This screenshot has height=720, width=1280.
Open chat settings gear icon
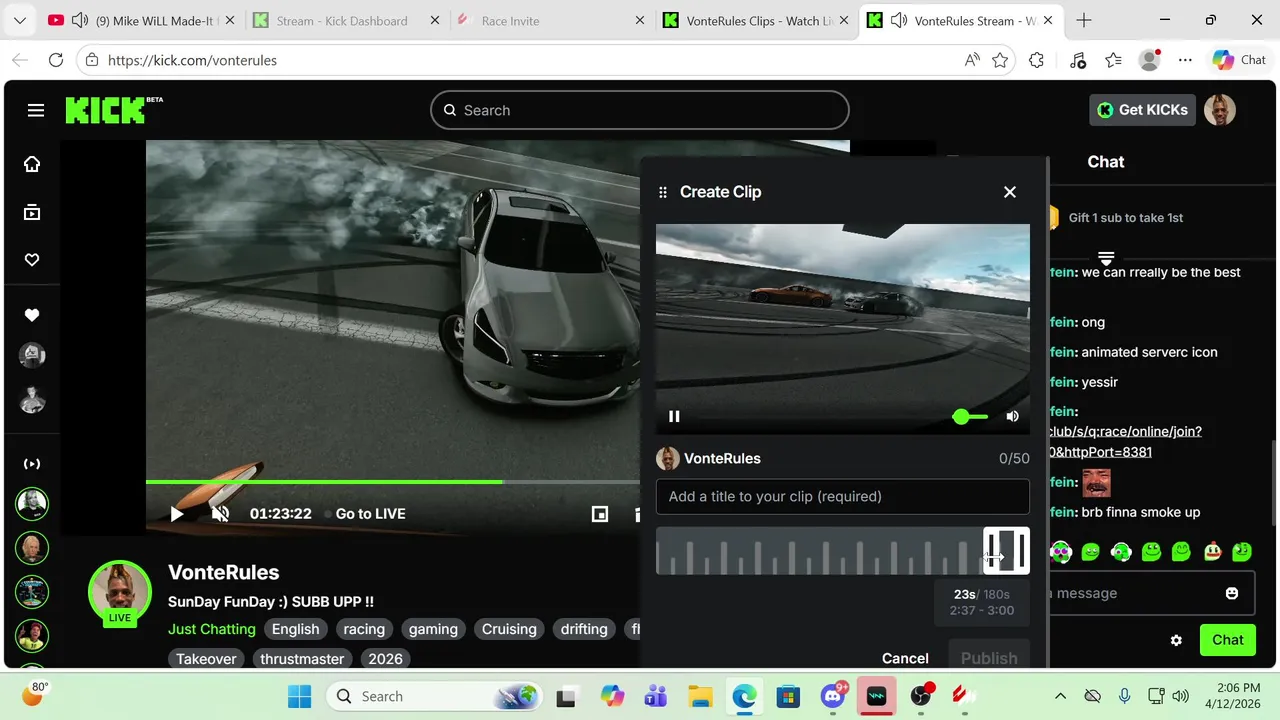click(x=1176, y=640)
